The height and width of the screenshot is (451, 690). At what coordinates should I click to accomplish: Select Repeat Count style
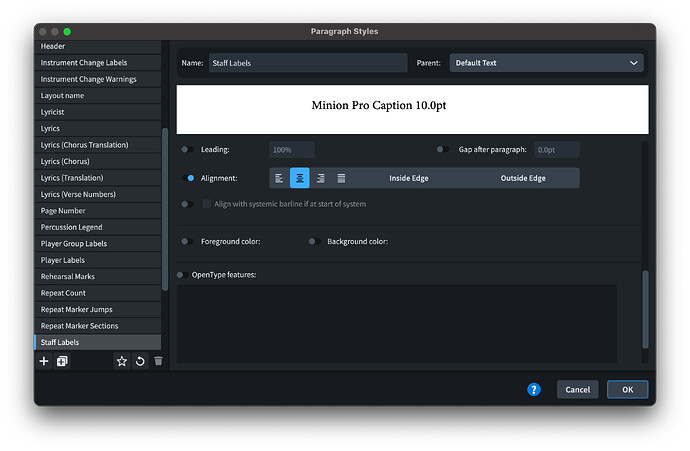tap(98, 293)
